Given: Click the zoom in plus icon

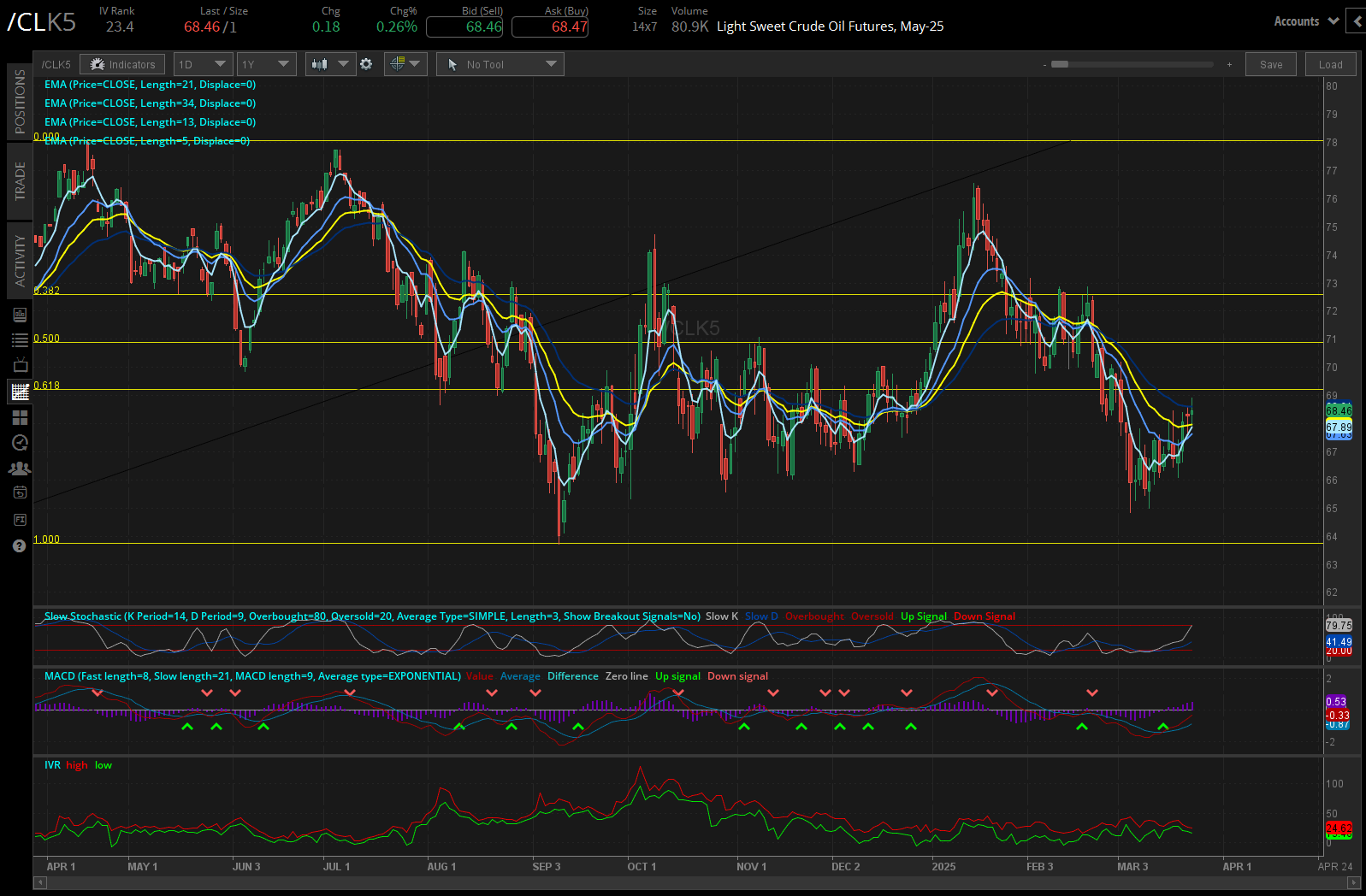Looking at the screenshot, I should 1229,65.
